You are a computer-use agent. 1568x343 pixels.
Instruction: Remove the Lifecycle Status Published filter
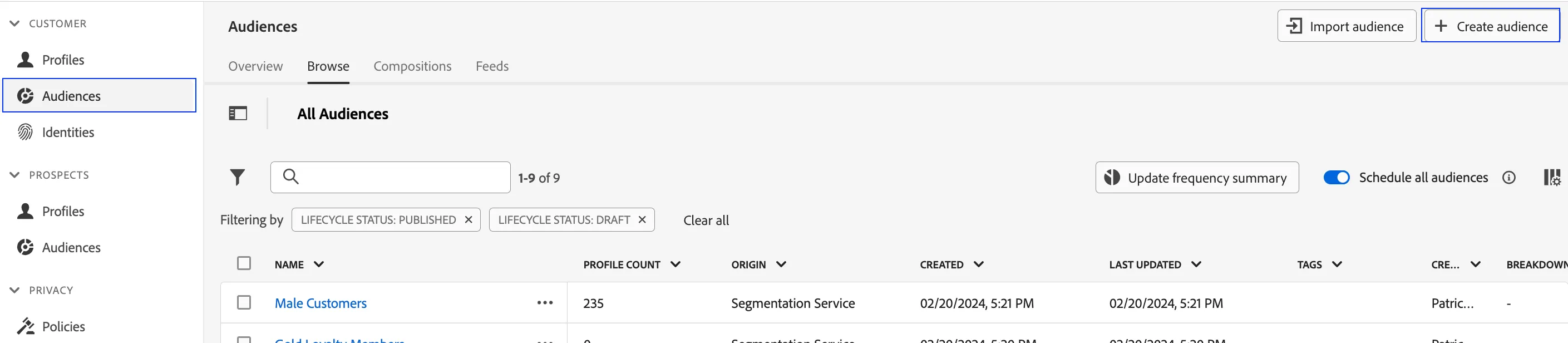click(x=468, y=219)
